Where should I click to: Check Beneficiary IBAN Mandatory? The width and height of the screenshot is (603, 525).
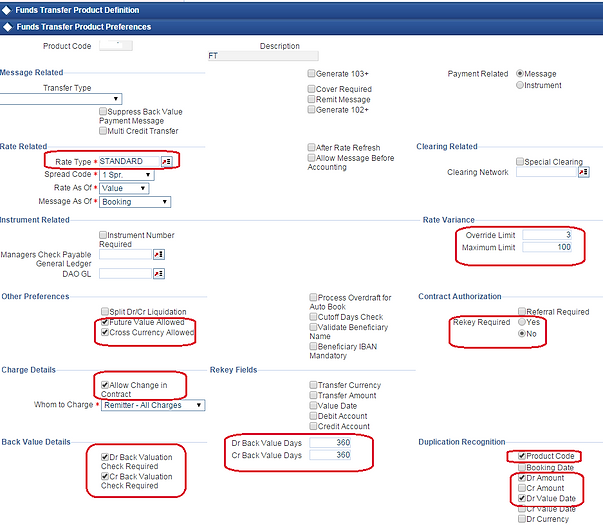point(313,346)
